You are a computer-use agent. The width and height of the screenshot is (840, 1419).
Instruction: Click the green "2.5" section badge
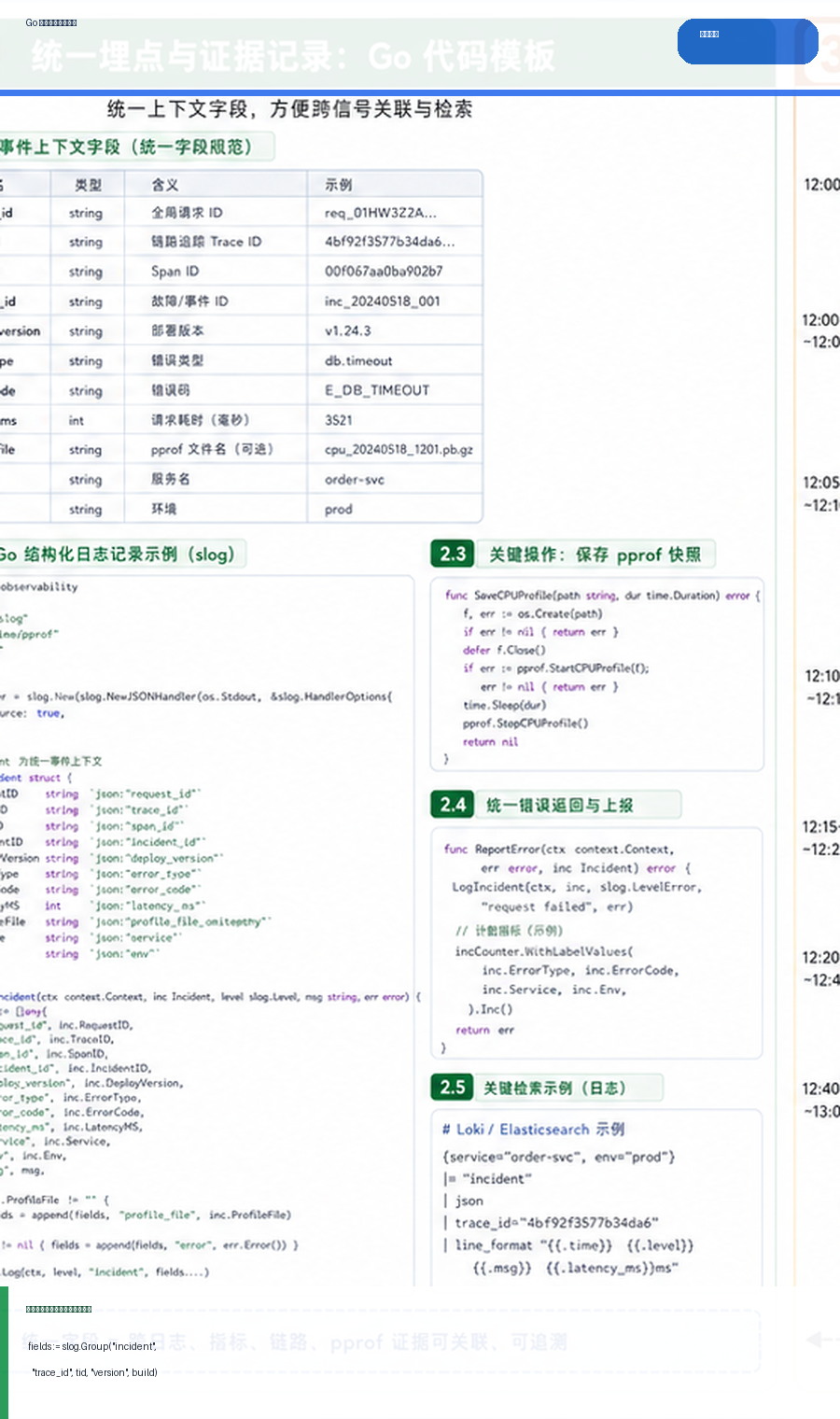coord(453,1087)
